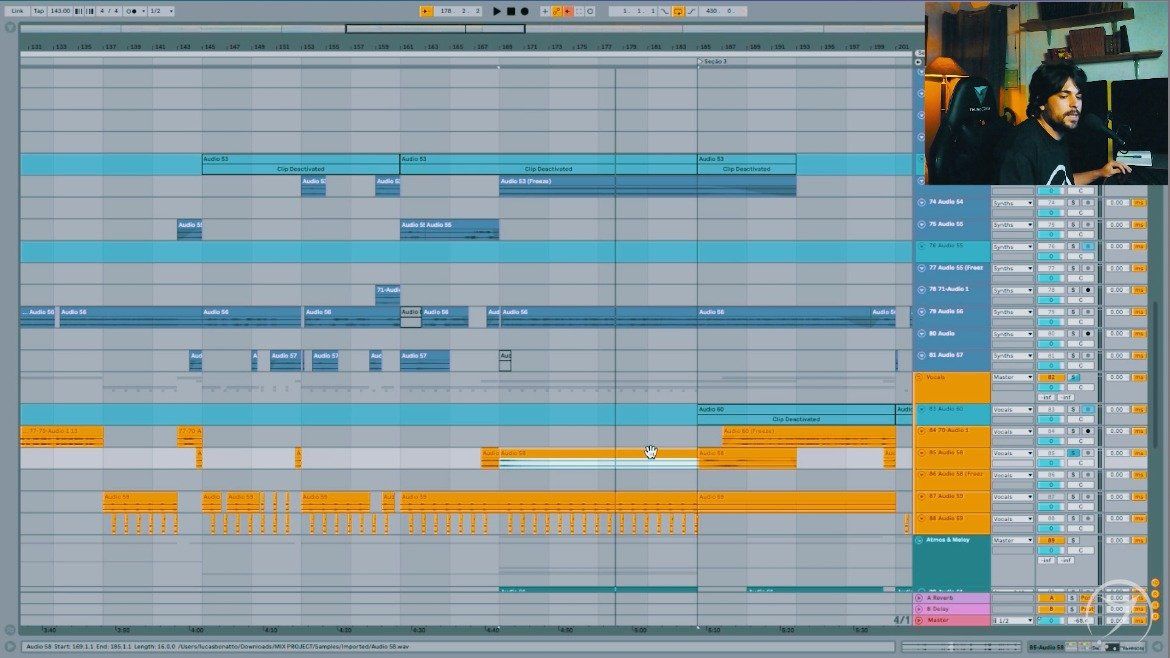
Task: Start playback with the Play button
Action: point(497,11)
